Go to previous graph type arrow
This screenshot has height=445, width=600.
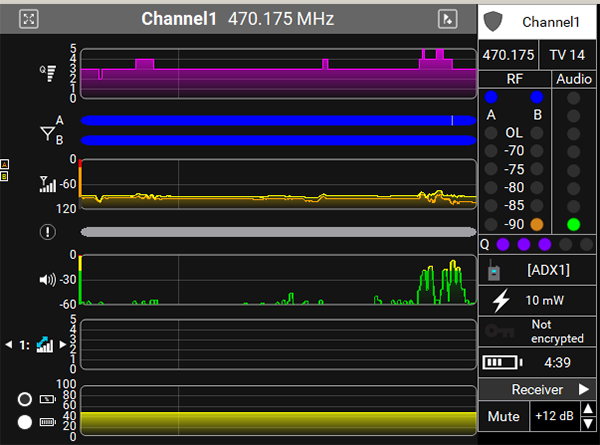tap(9, 345)
